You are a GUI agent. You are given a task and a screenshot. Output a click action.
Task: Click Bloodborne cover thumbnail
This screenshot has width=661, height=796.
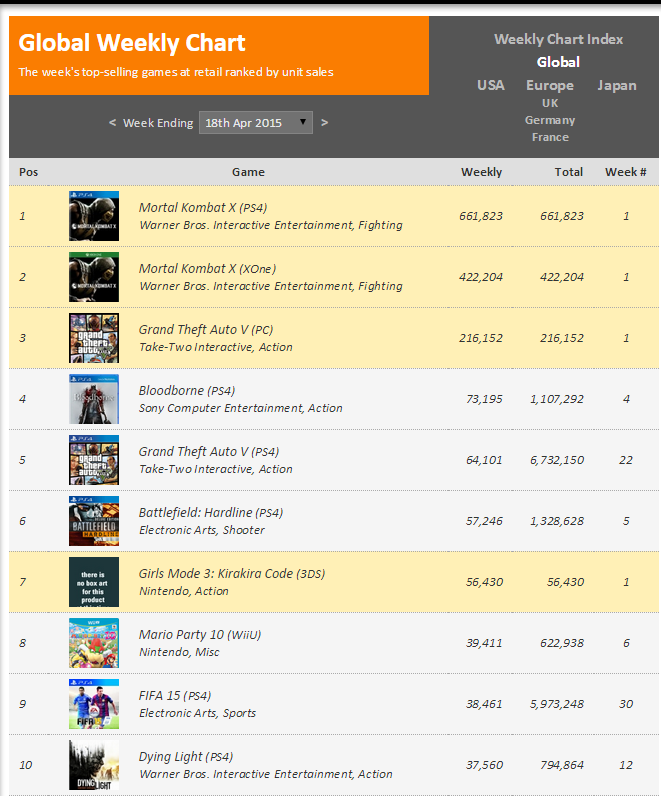click(x=94, y=399)
